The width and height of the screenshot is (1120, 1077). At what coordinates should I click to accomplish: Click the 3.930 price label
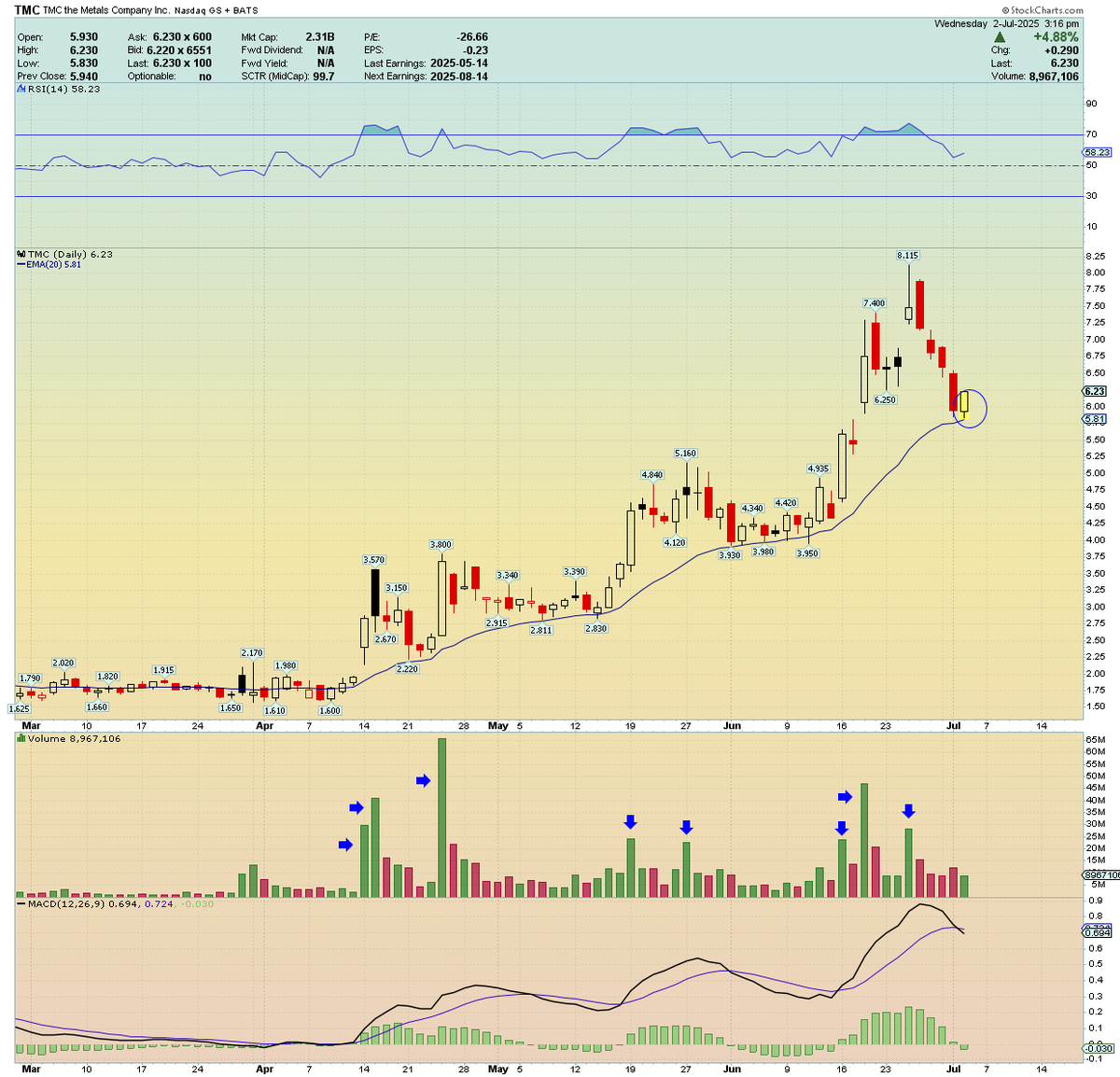click(x=729, y=555)
